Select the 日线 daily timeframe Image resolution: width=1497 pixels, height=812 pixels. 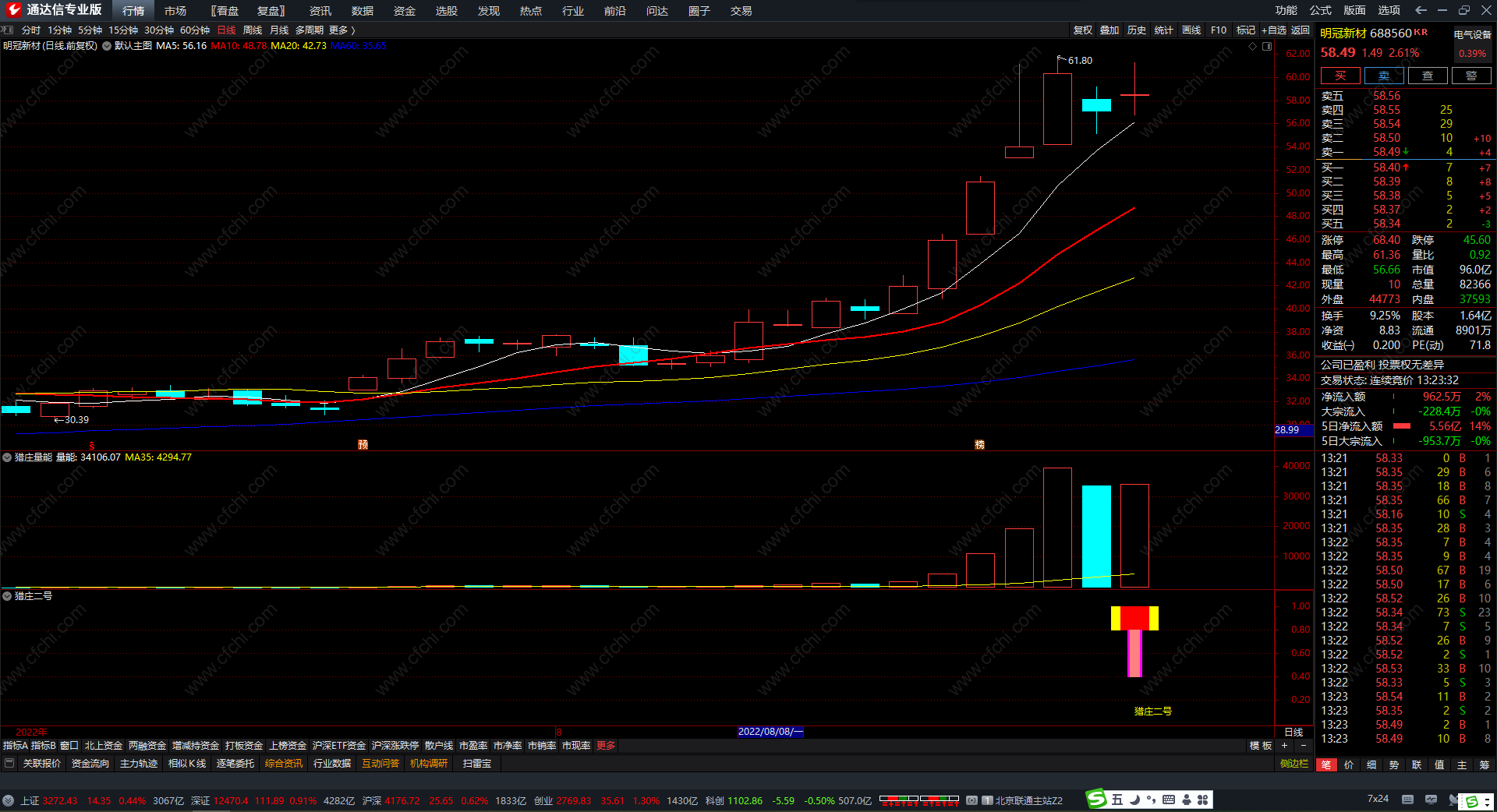(x=226, y=30)
